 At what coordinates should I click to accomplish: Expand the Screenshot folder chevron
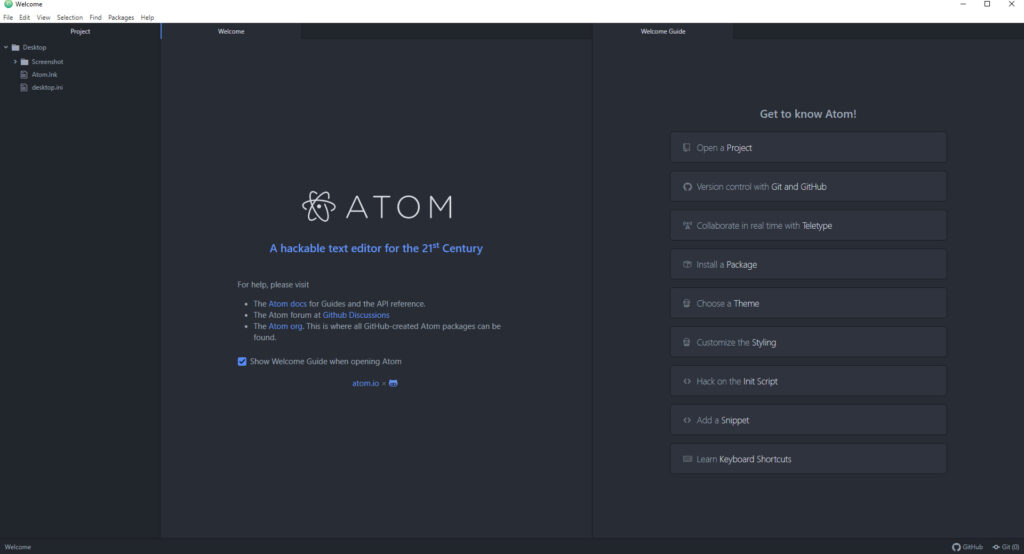[x=15, y=61]
